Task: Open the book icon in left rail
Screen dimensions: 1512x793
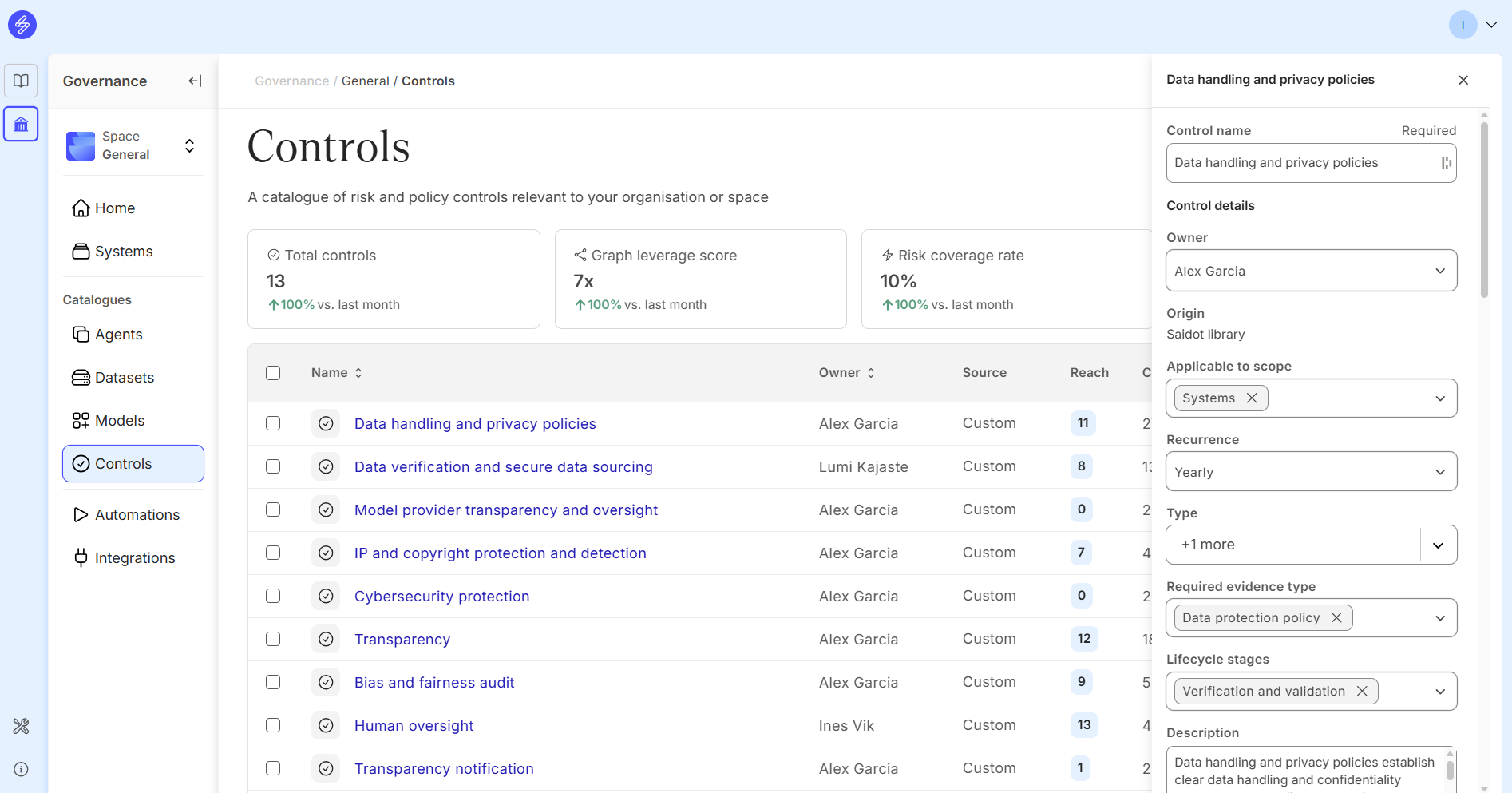Action: coord(21,81)
